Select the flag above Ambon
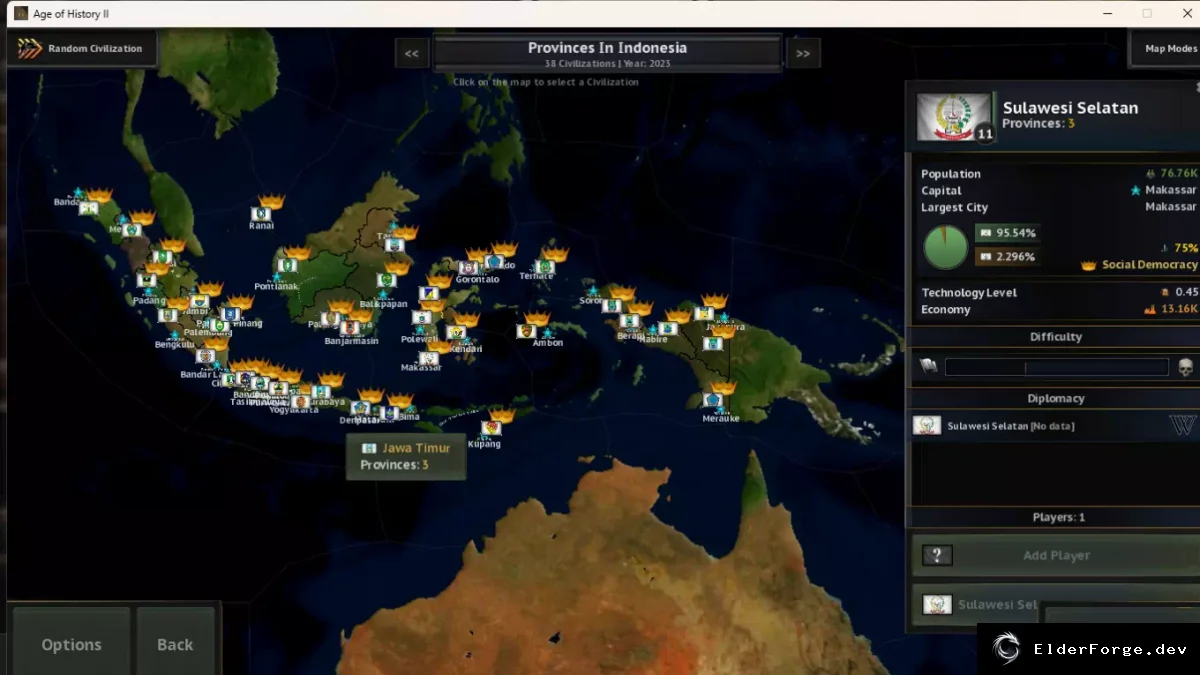This screenshot has height=675, width=1200. (x=526, y=331)
